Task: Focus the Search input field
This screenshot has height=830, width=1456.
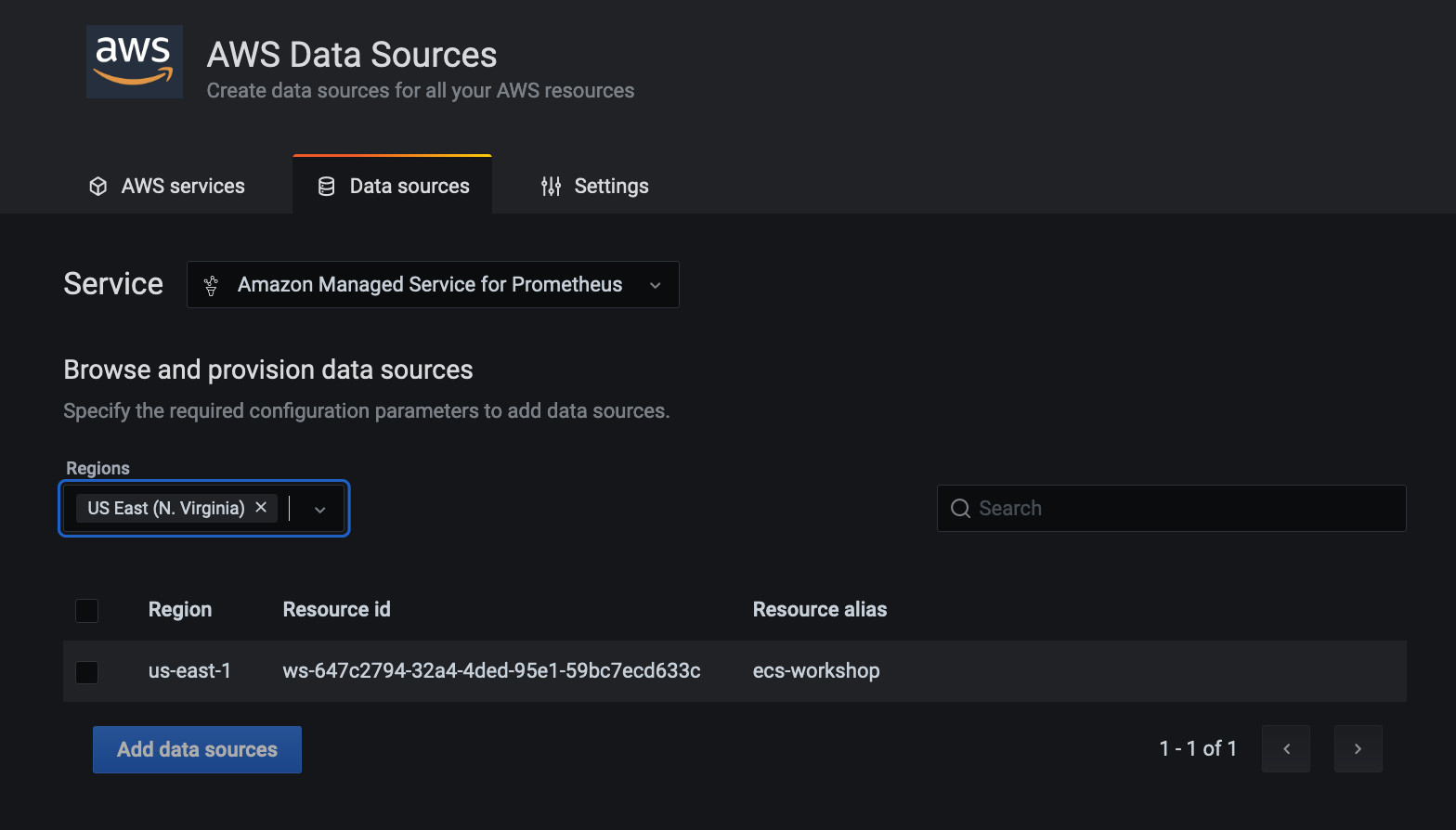Action: 1172,508
